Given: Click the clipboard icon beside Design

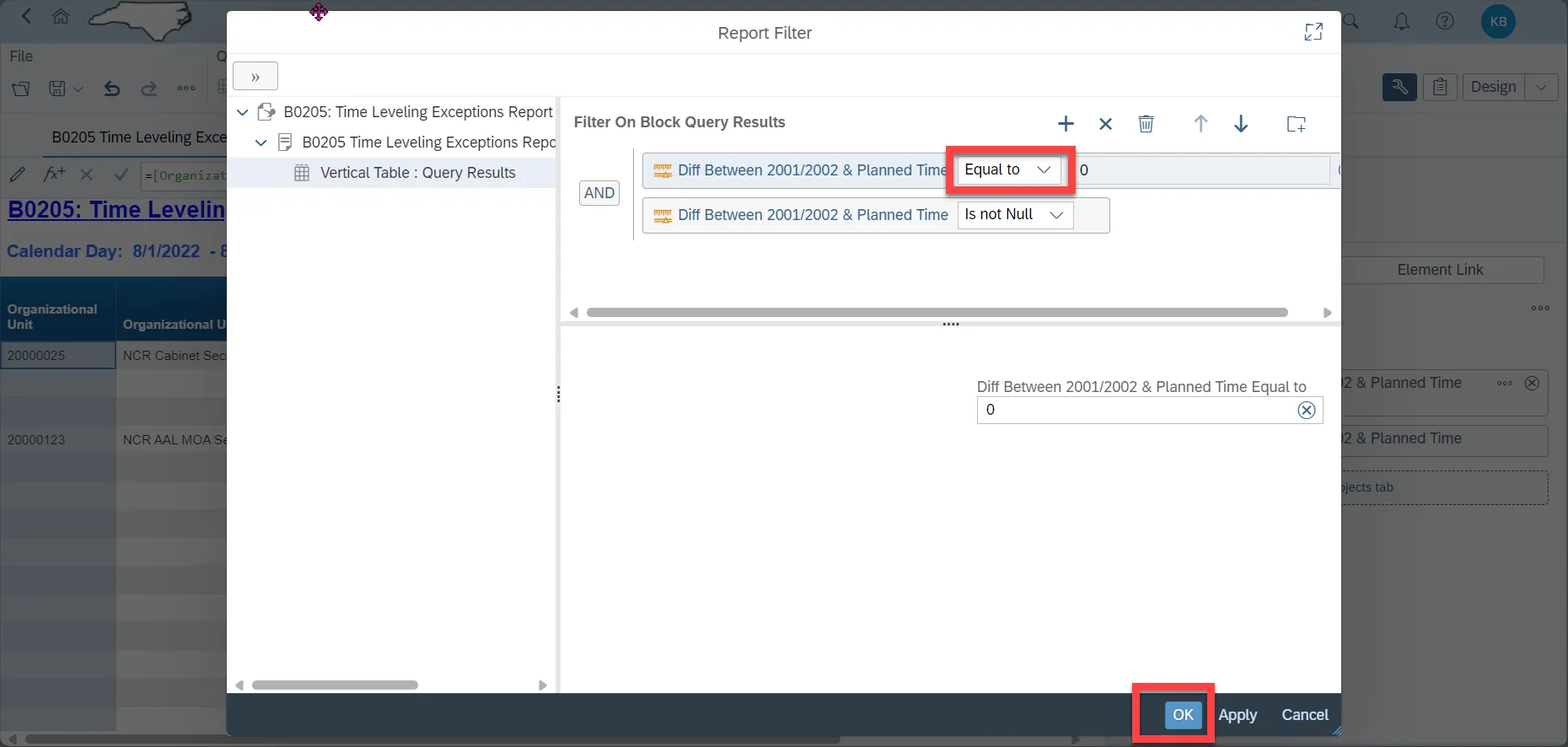Looking at the screenshot, I should [1440, 87].
